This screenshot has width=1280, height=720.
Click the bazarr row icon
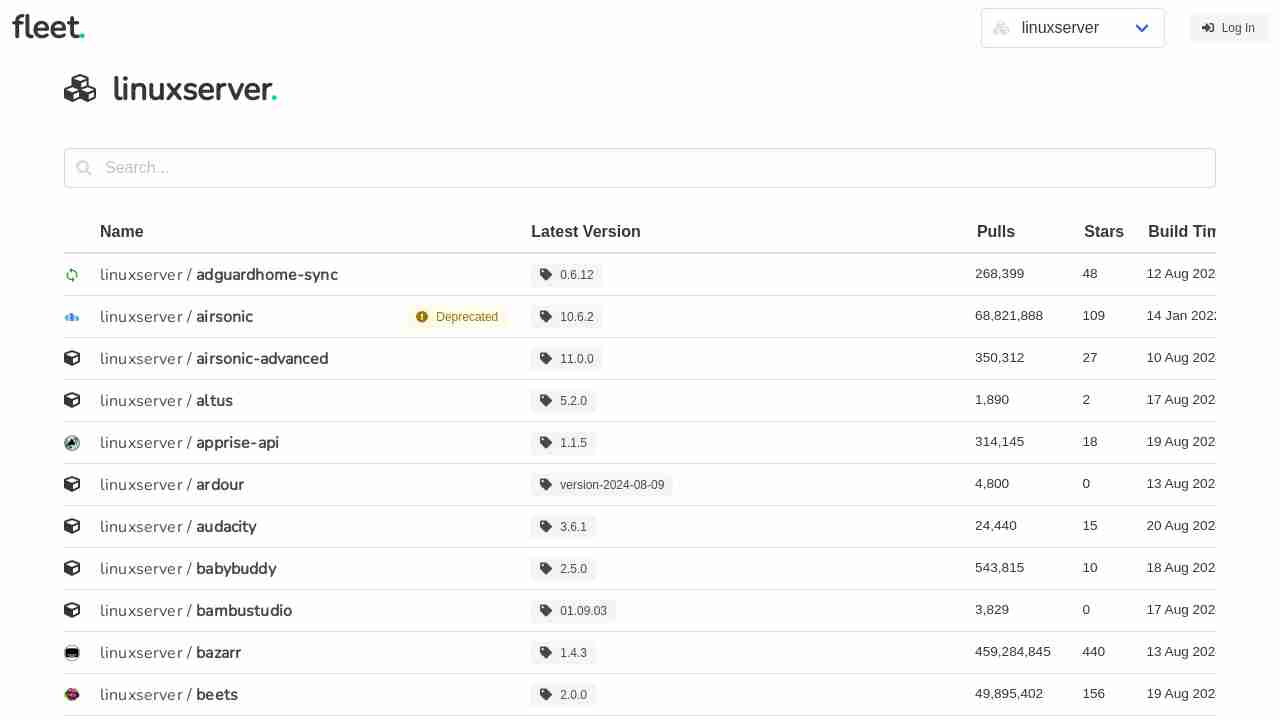[x=72, y=653]
